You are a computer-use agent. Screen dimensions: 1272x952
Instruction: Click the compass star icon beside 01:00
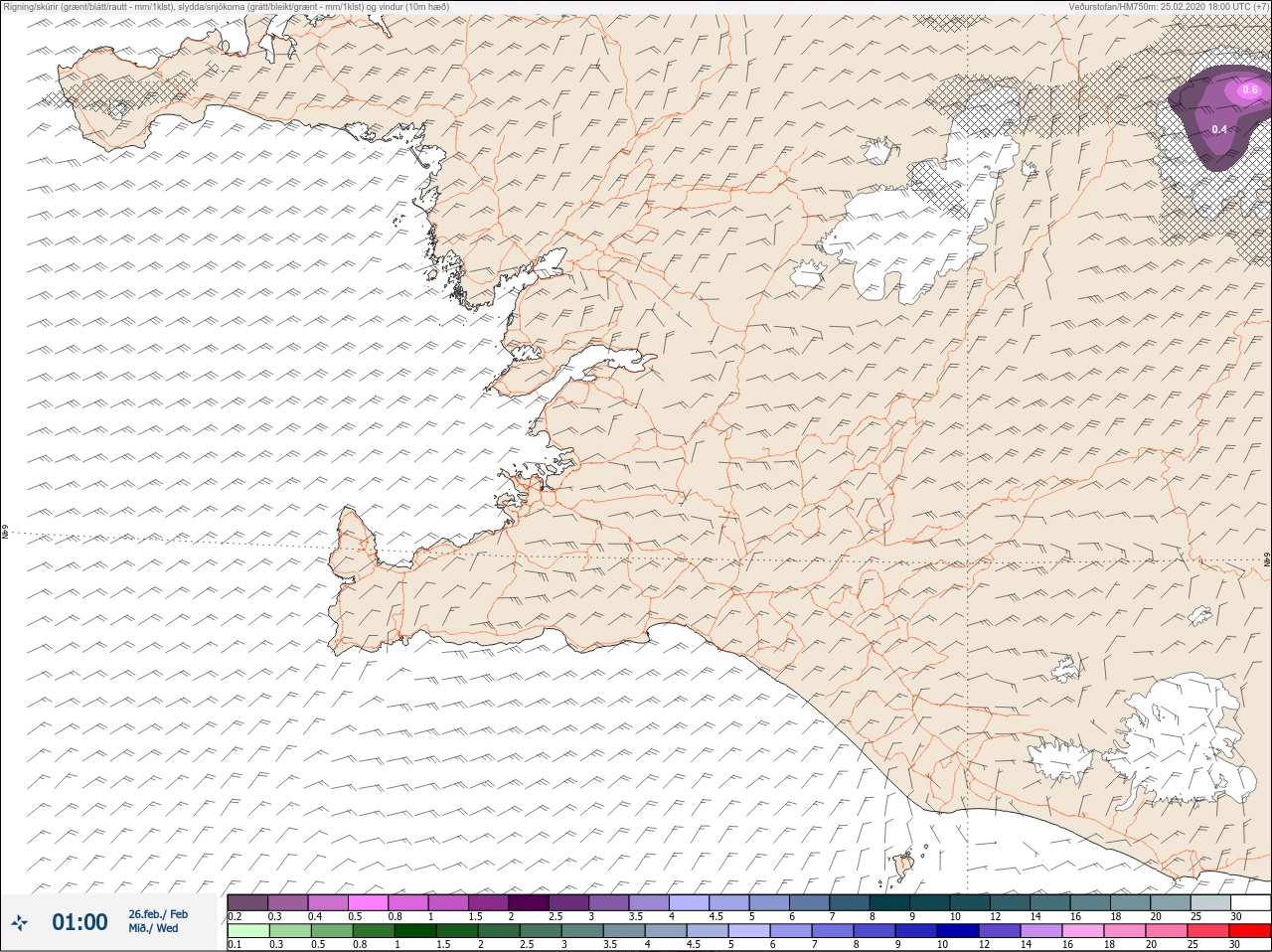(x=20, y=923)
